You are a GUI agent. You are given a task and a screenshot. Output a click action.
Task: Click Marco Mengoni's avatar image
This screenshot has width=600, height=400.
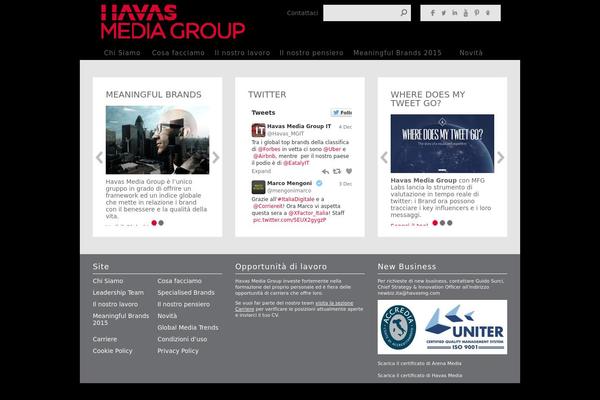click(258, 187)
